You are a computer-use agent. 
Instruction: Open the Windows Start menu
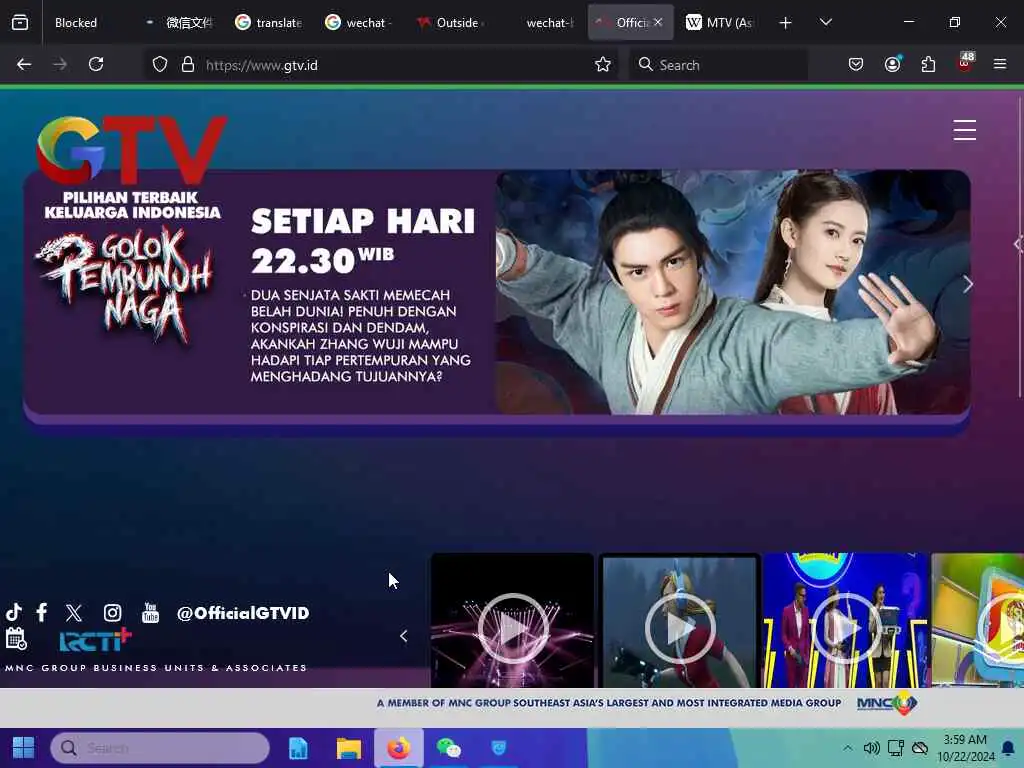coord(24,748)
